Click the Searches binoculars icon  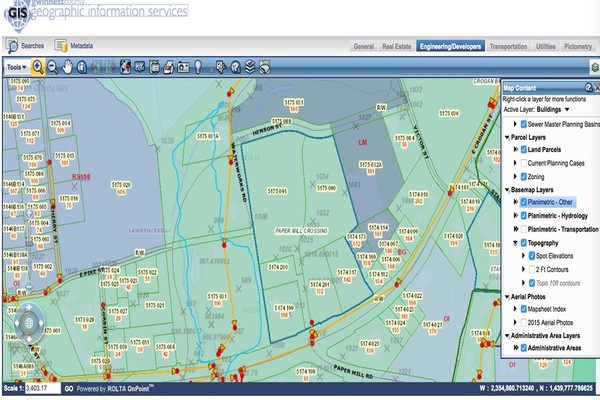pyautogui.click(x=12, y=46)
